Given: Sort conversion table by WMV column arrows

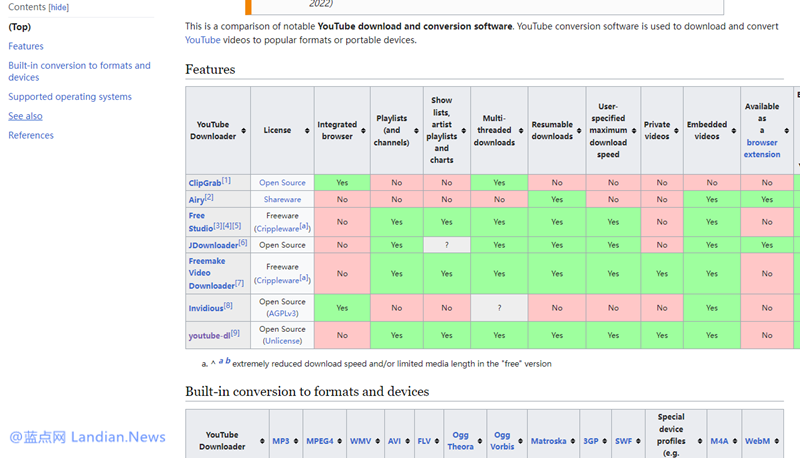Looking at the screenshot, I should (x=378, y=441).
